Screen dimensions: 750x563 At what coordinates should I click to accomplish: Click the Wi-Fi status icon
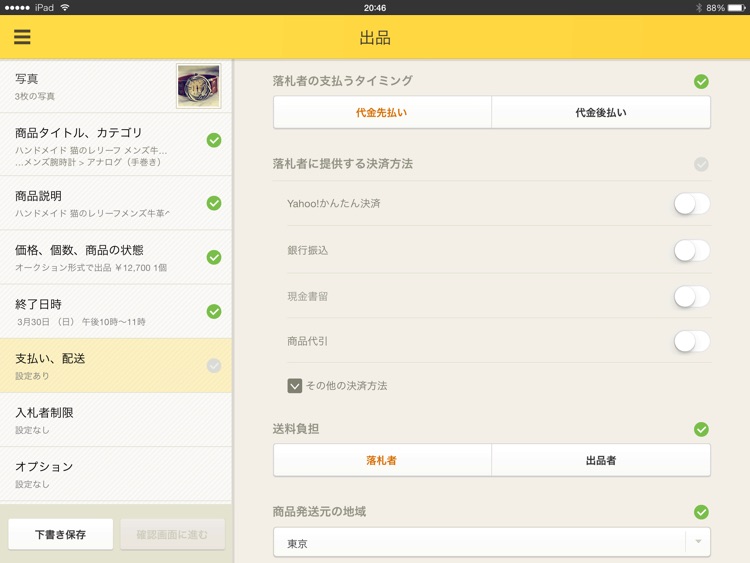coord(65,7)
